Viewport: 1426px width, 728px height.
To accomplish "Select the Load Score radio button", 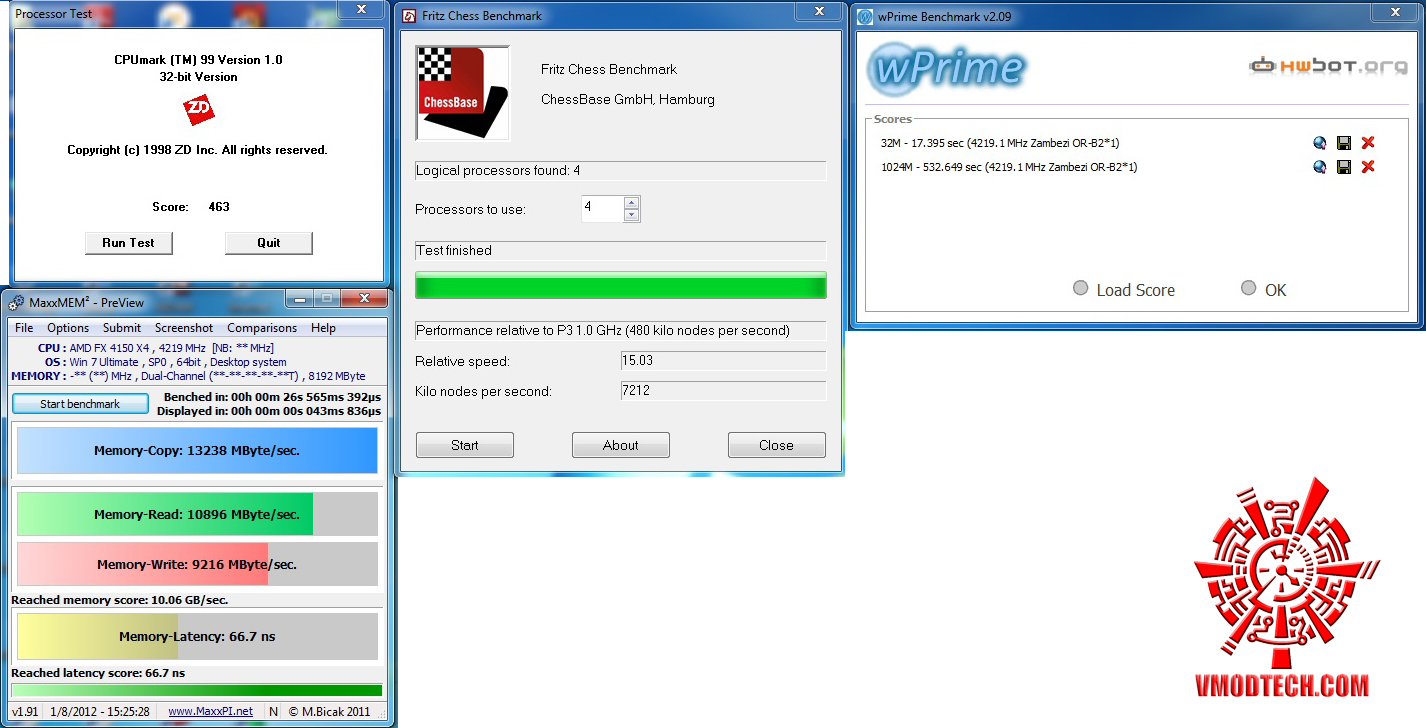I will [x=1080, y=288].
